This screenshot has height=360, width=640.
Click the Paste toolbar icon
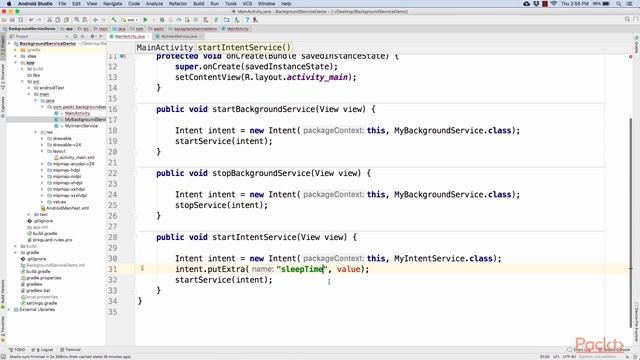coord(66,20)
